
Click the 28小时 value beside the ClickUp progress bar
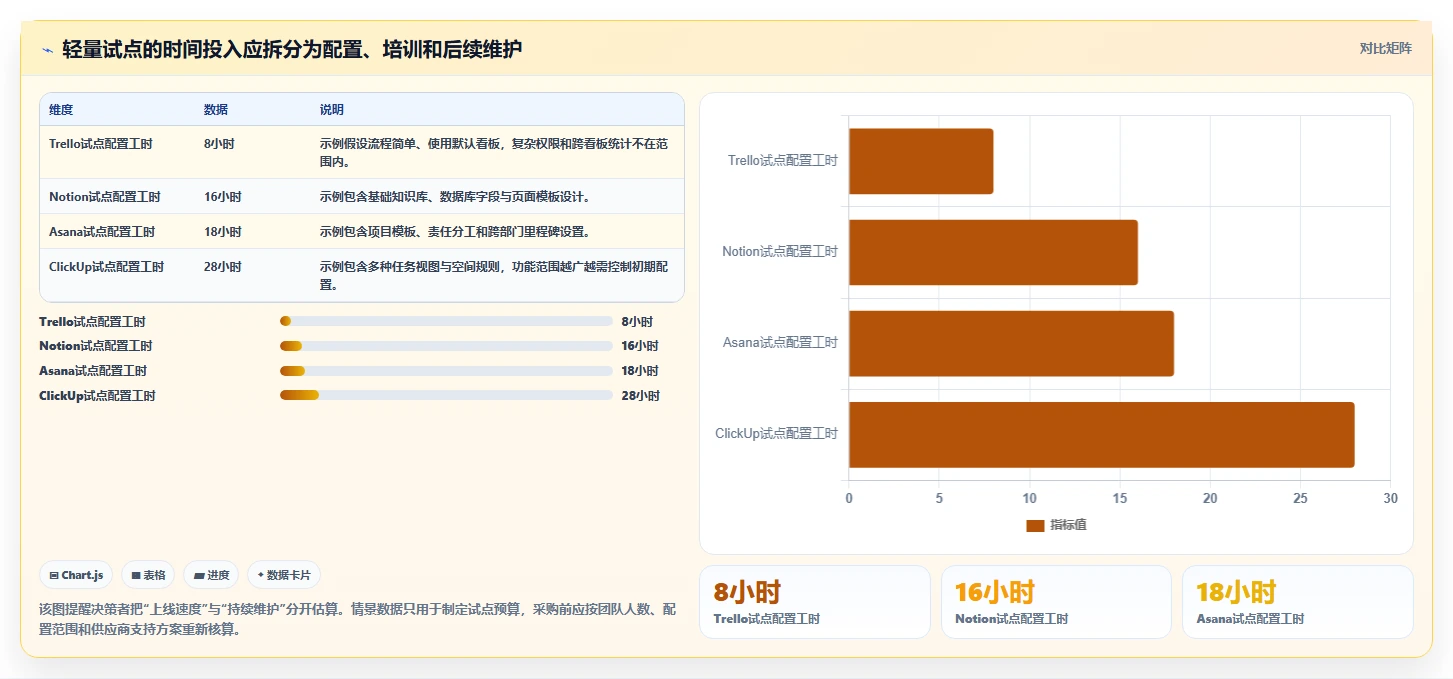[x=640, y=396]
